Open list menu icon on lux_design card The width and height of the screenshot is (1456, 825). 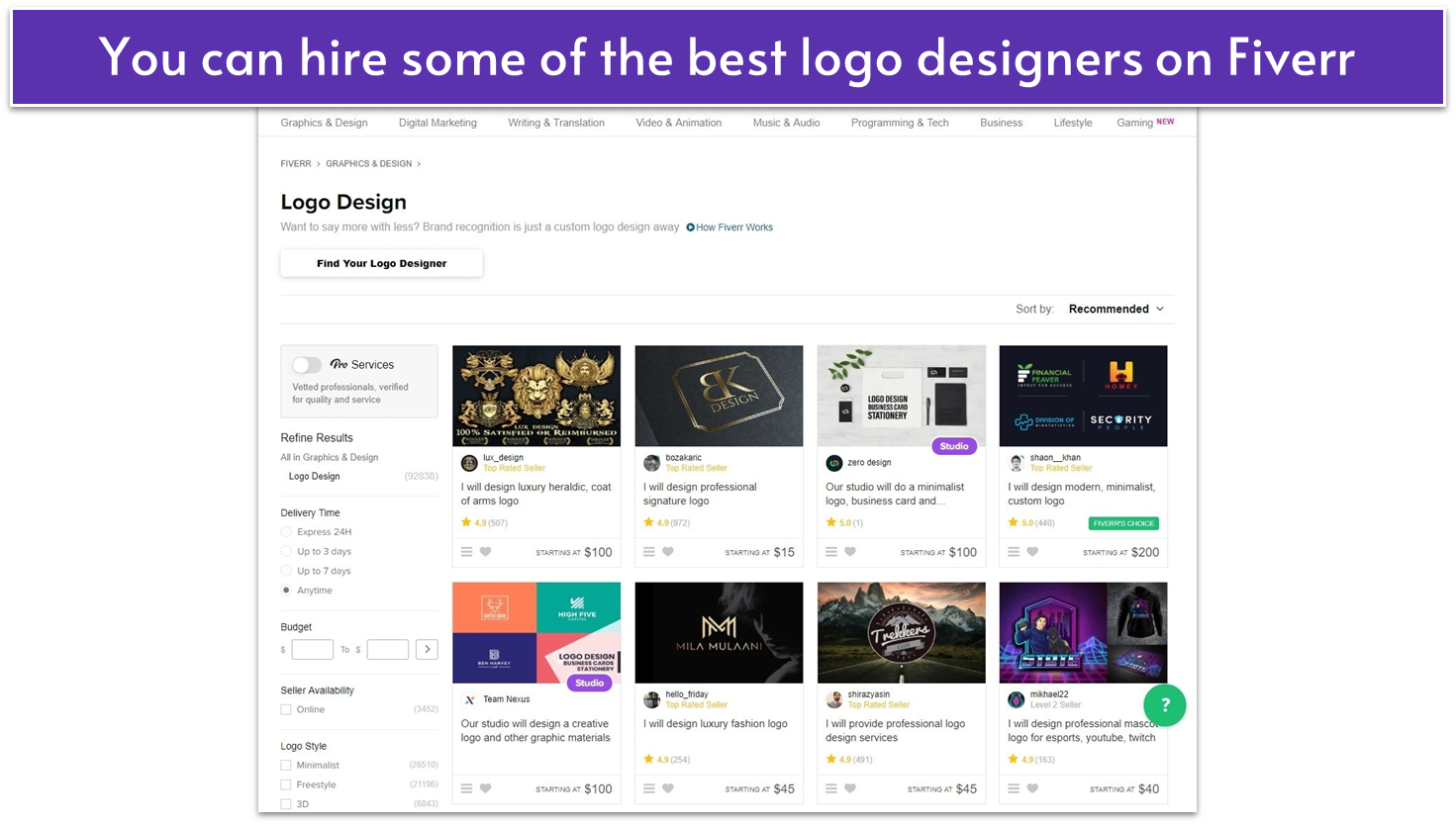pos(466,552)
